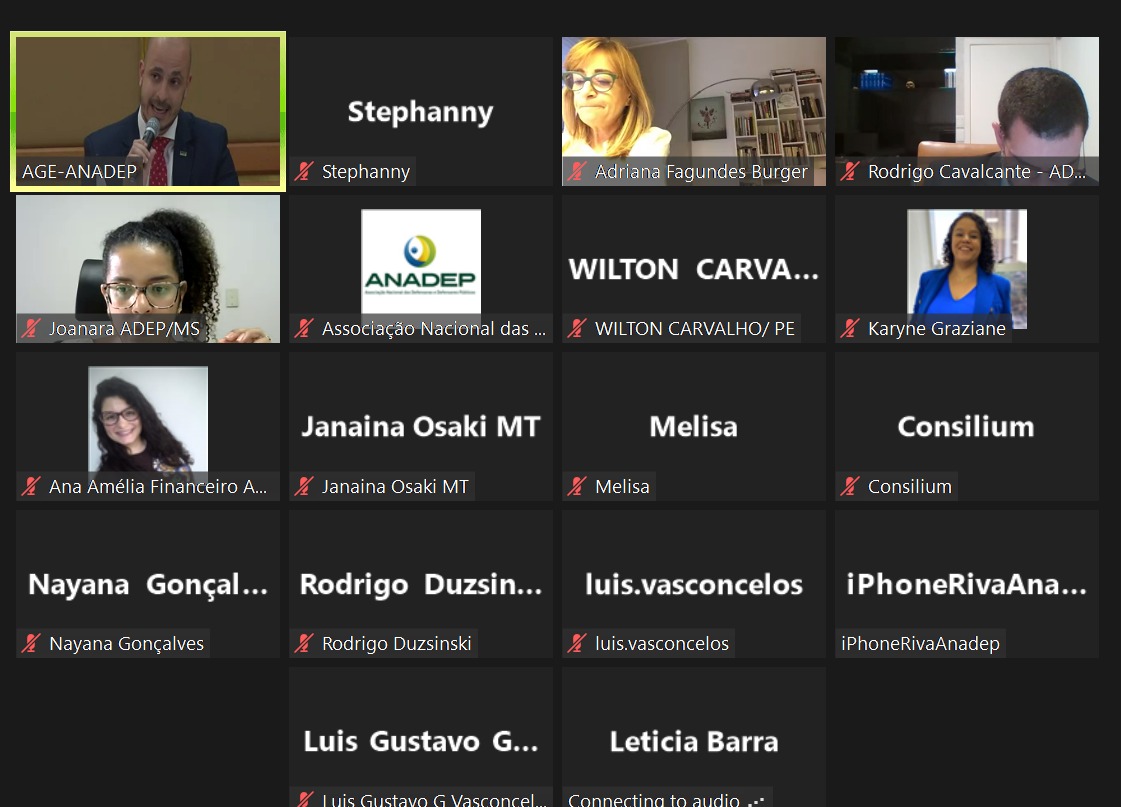Click Karyne Graziane's muted microphone icon
The width and height of the screenshot is (1121, 807).
(x=850, y=329)
